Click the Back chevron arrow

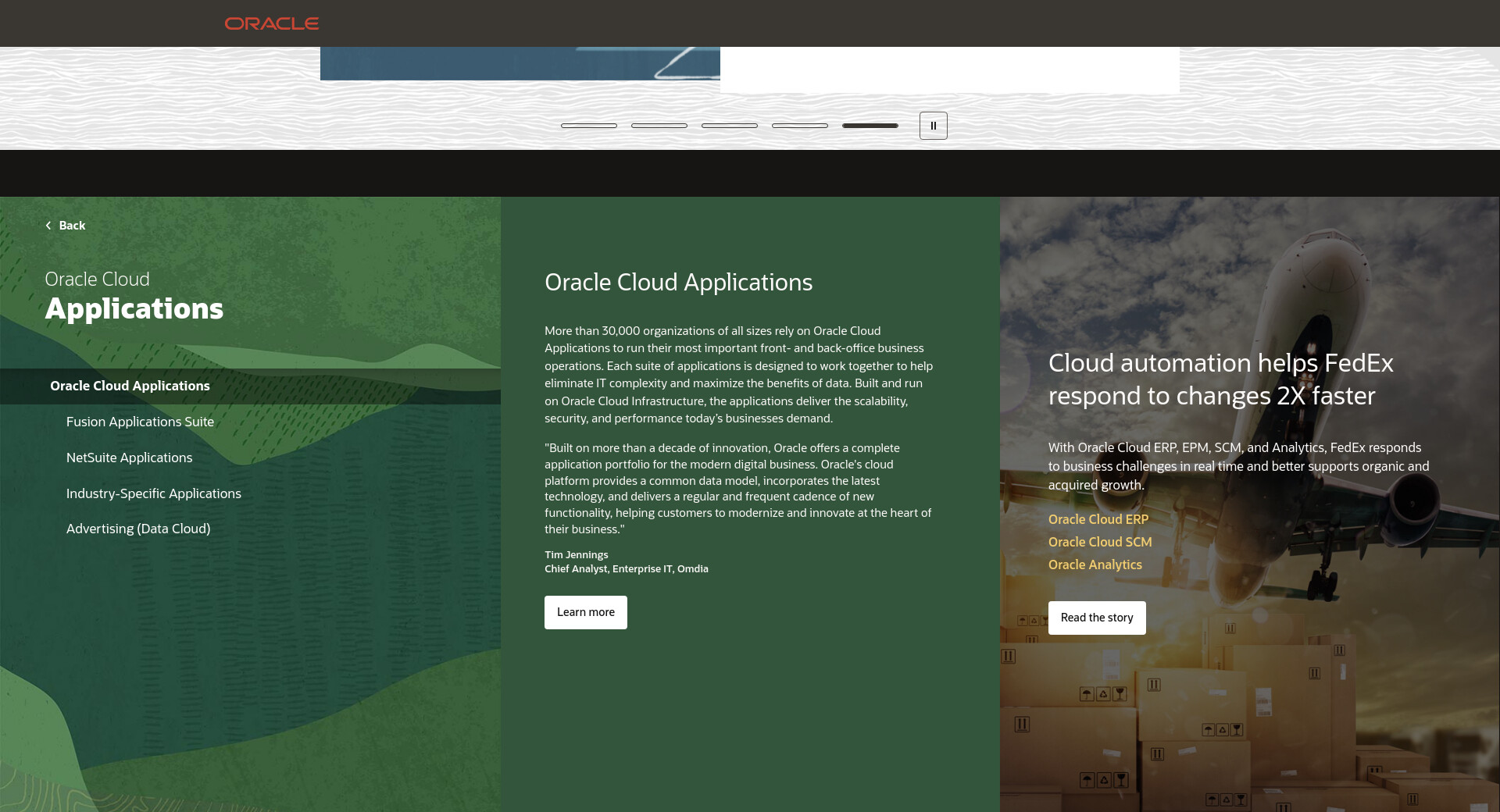(x=48, y=226)
